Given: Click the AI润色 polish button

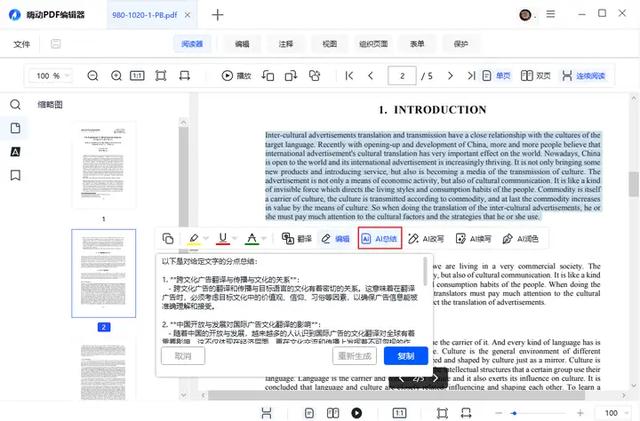Looking at the screenshot, I should click(x=520, y=238).
